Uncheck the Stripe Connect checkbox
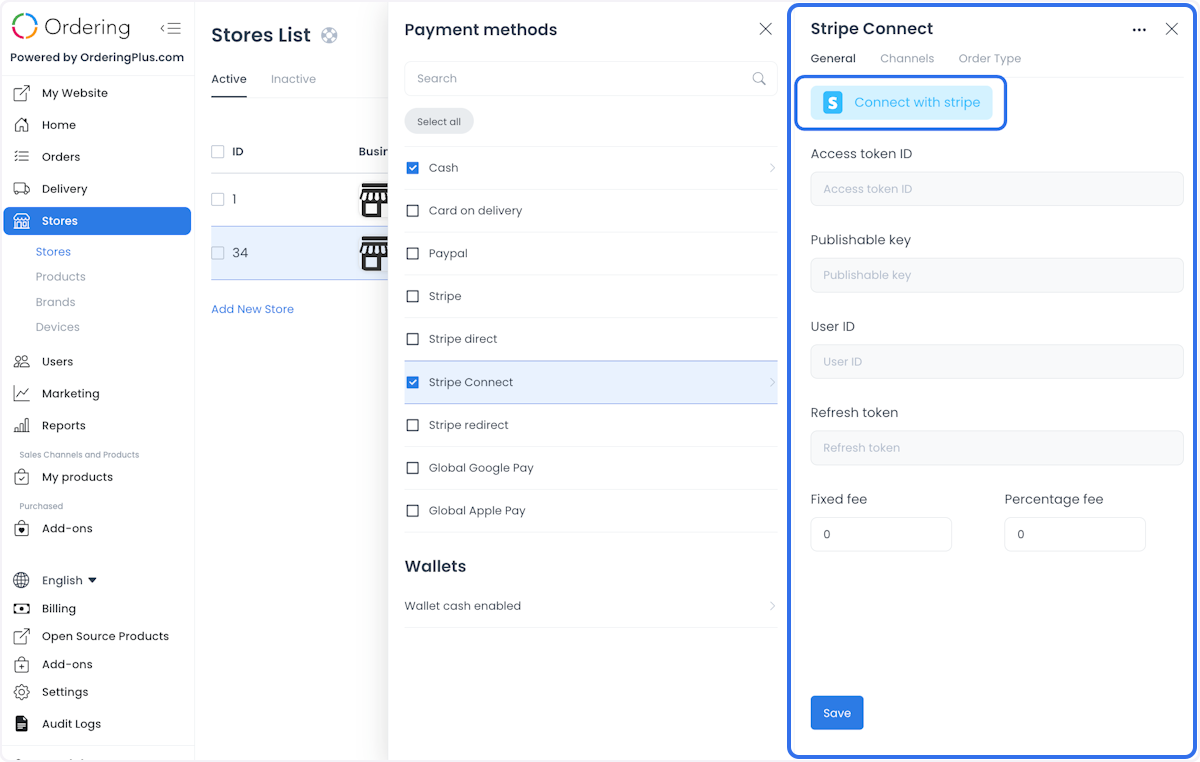The image size is (1200, 762). click(413, 382)
